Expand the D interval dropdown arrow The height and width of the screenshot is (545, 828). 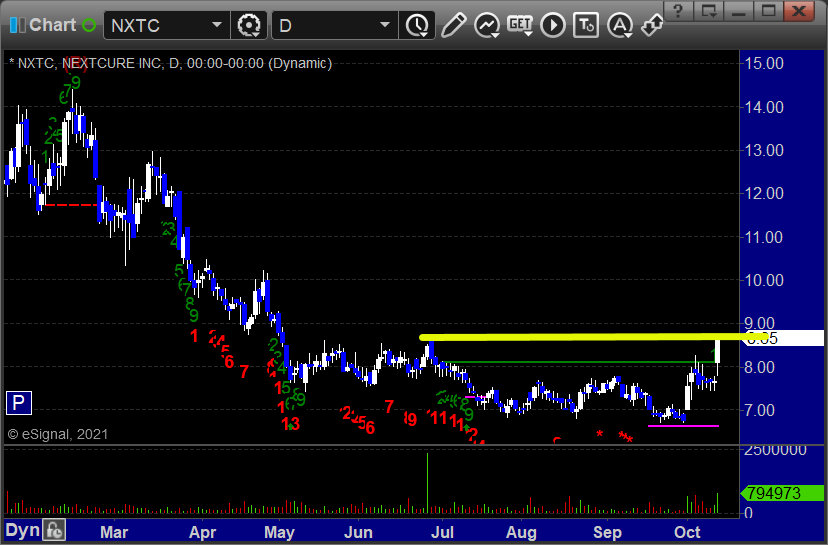pos(385,25)
